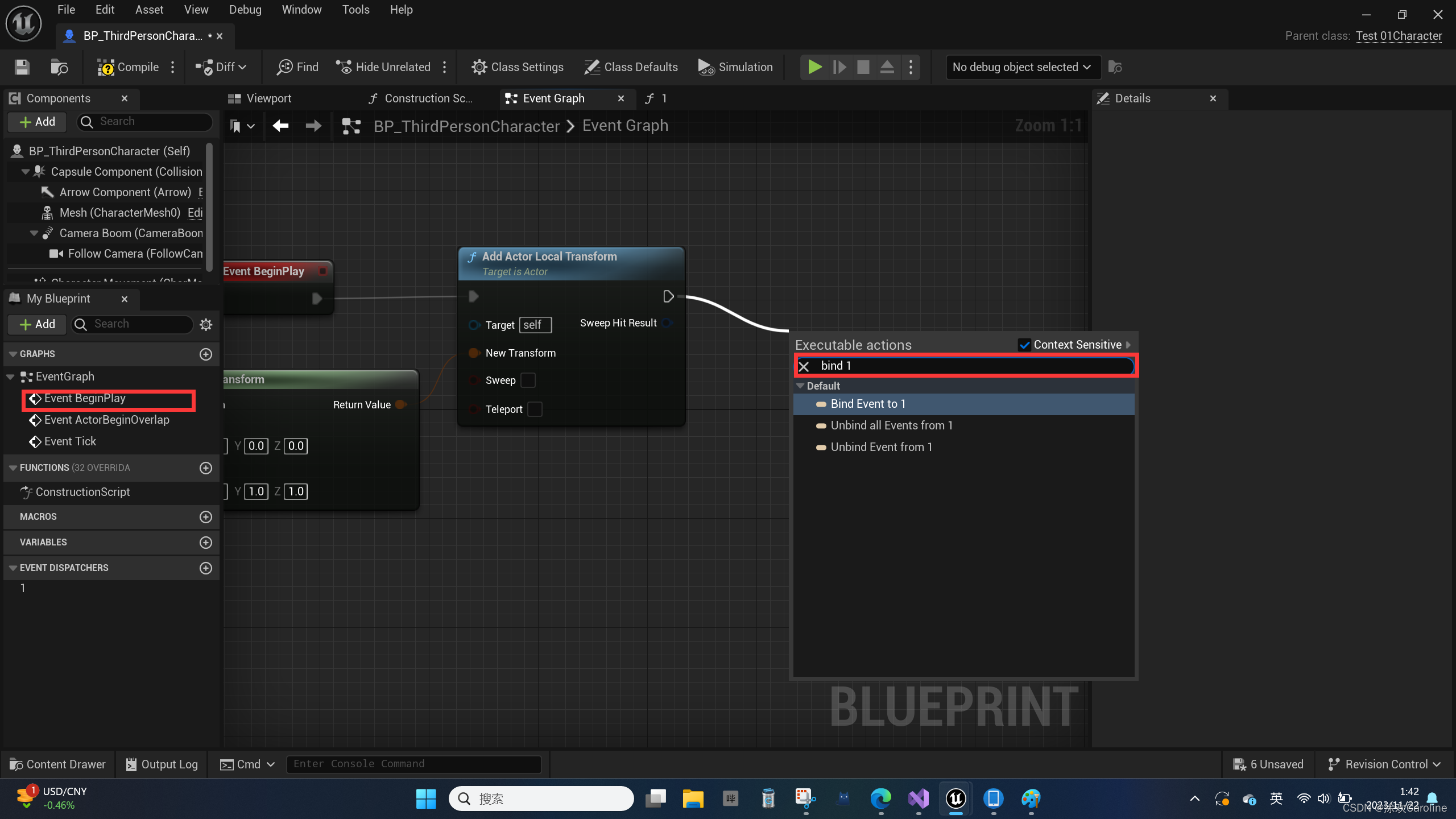Check the Teleport checkbox
The width and height of the screenshot is (1456, 819).
click(535, 409)
